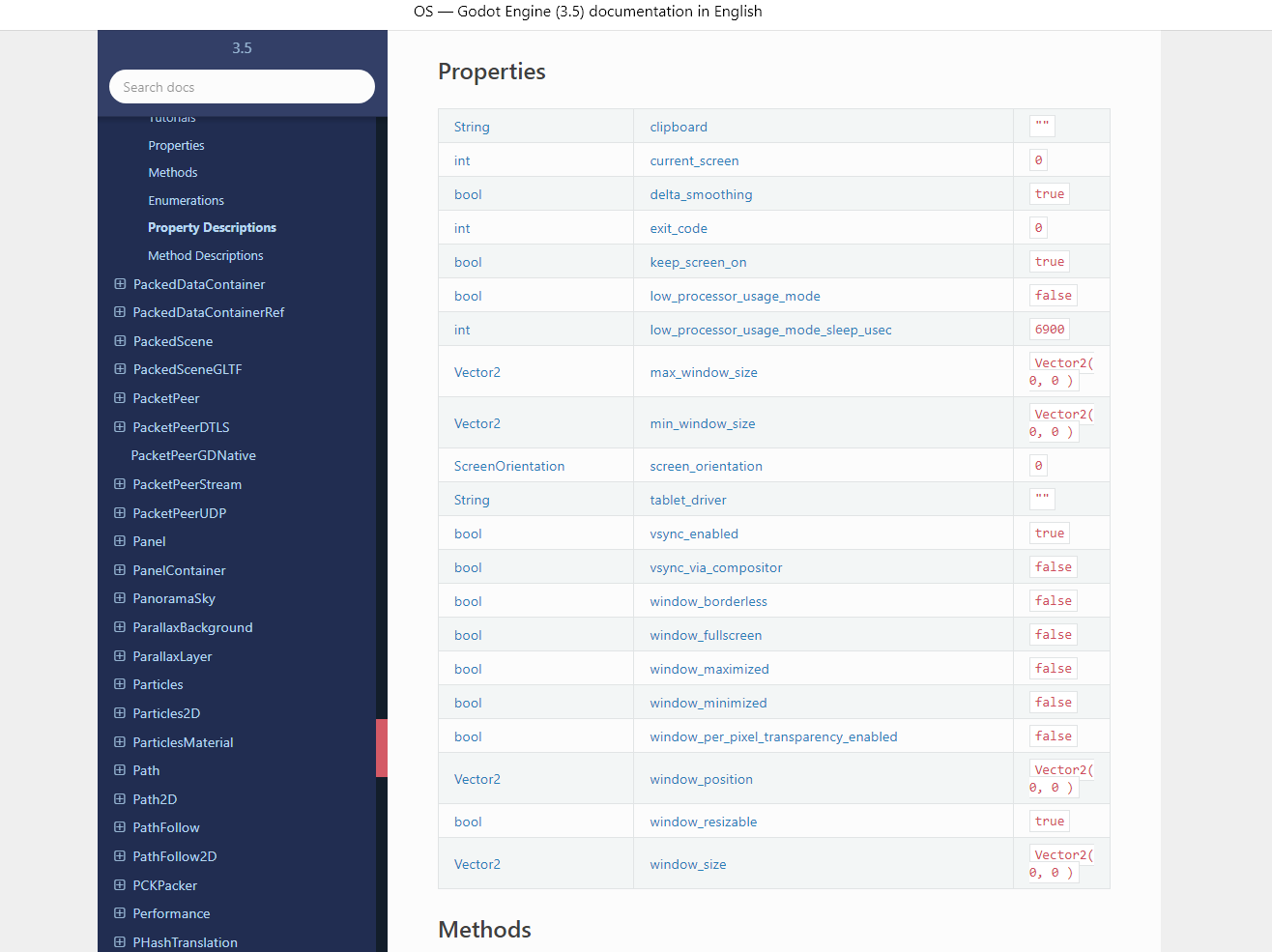
Task: Expand the PackedScene plus icon
Action: pos(120,341)
